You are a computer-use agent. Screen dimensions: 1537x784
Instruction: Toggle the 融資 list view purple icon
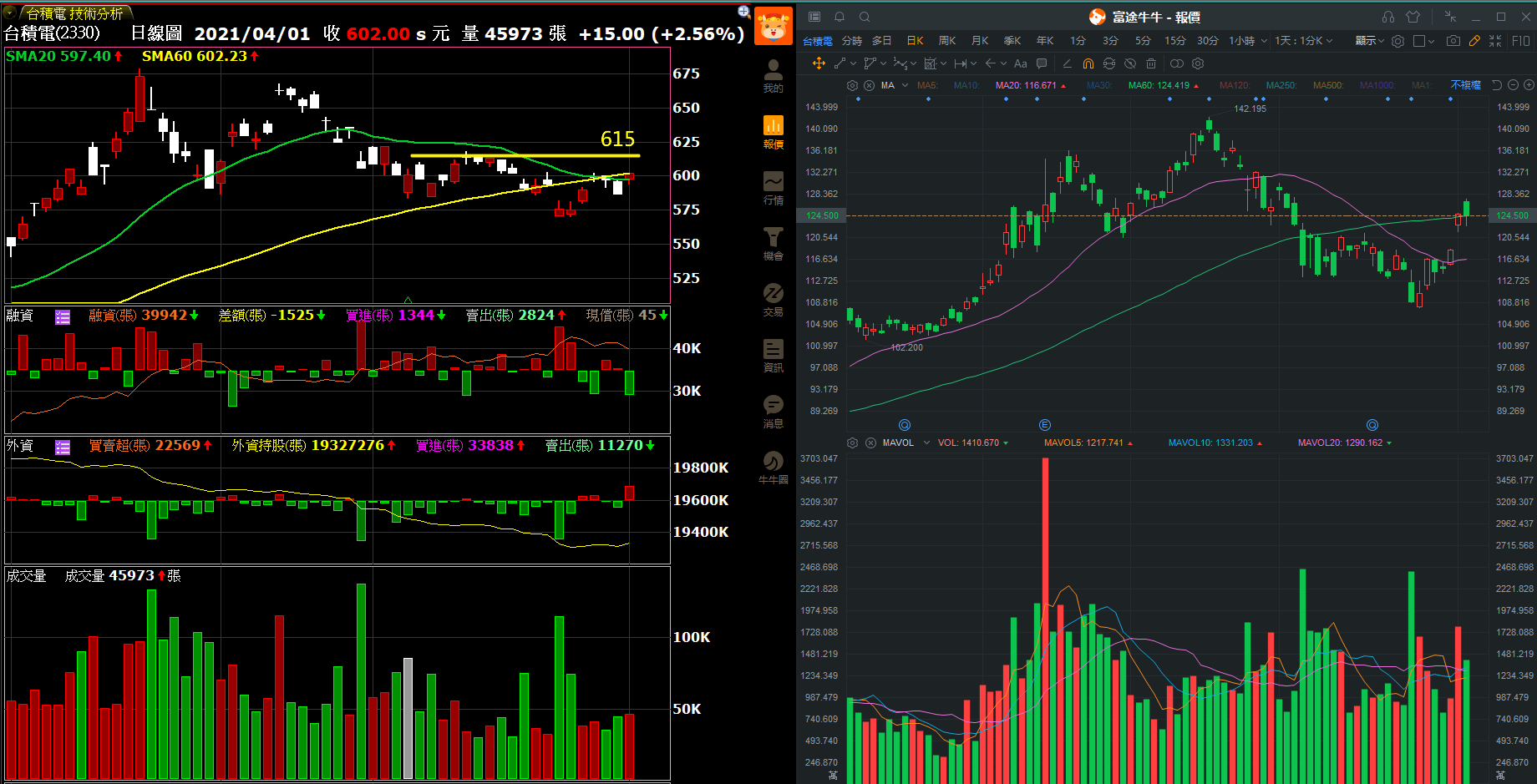tap(63, 316)
